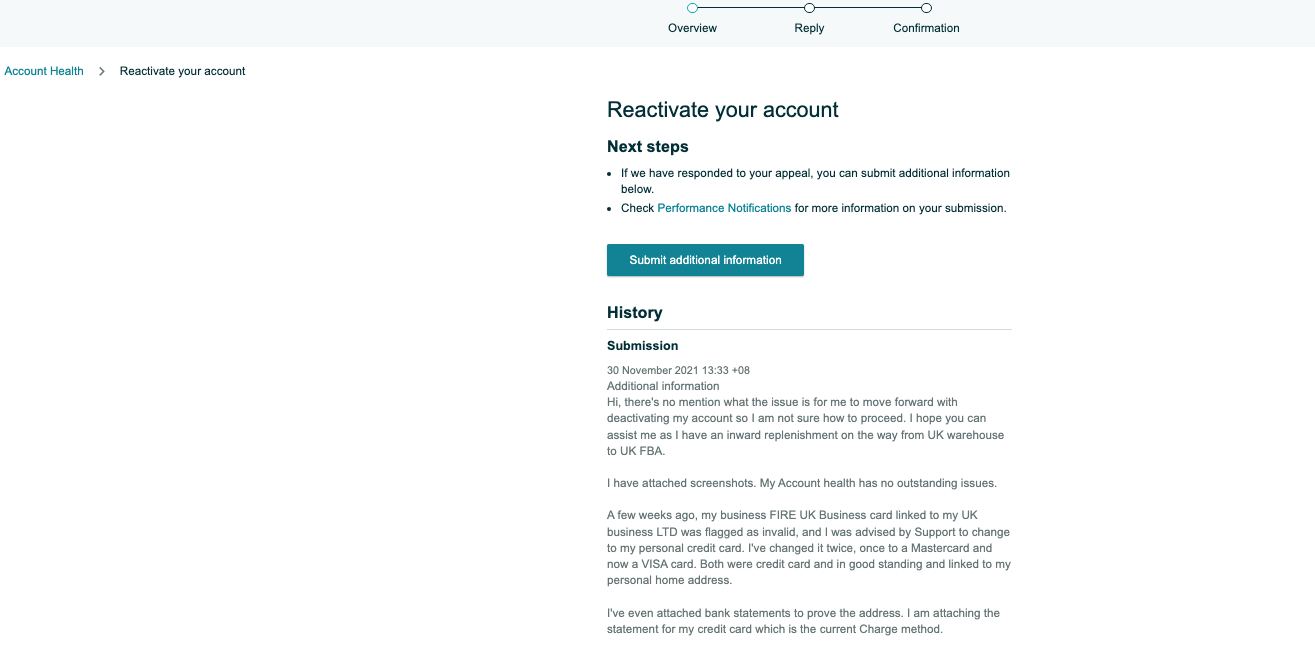The image size is (1315, 652).
Task: Select the Overview step label
Action: [x=692, y=28]
